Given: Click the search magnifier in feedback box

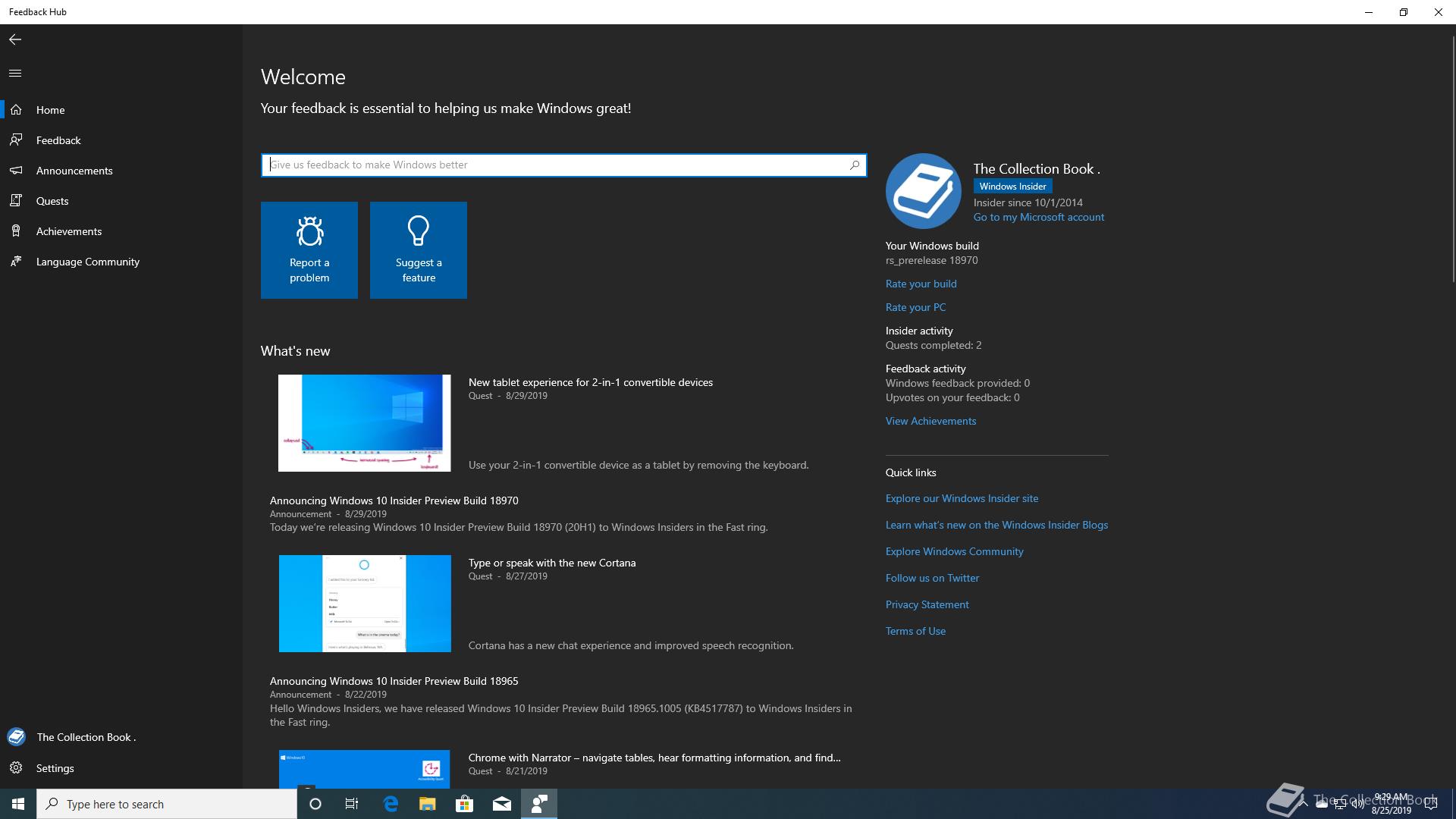Looking at the screenshot, I should click(855, 165).
